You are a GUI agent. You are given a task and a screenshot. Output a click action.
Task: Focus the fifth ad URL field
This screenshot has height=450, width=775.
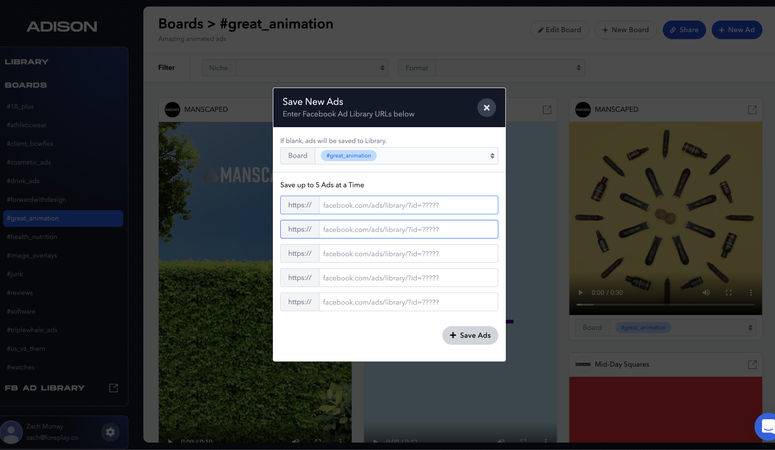[x=389, y=302]
